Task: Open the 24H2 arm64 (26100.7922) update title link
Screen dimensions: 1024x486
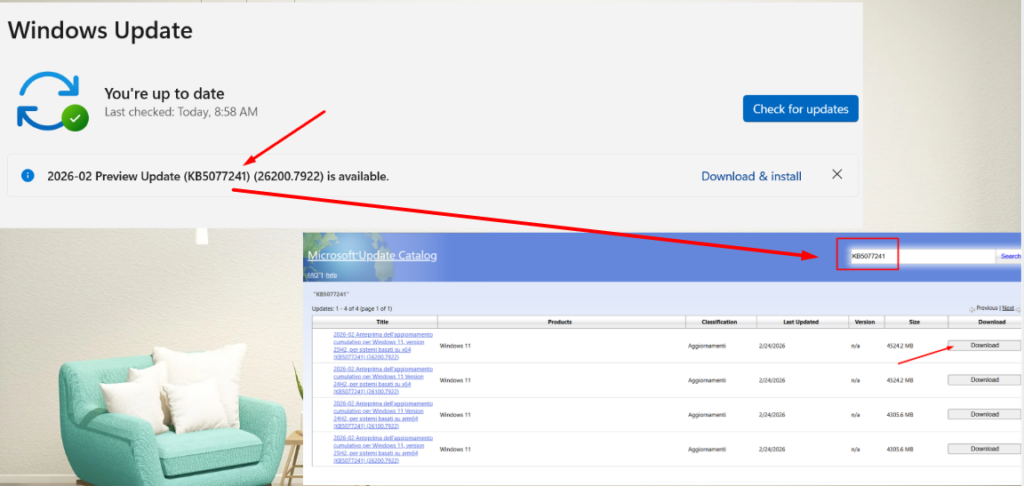Action: (383, 415)
